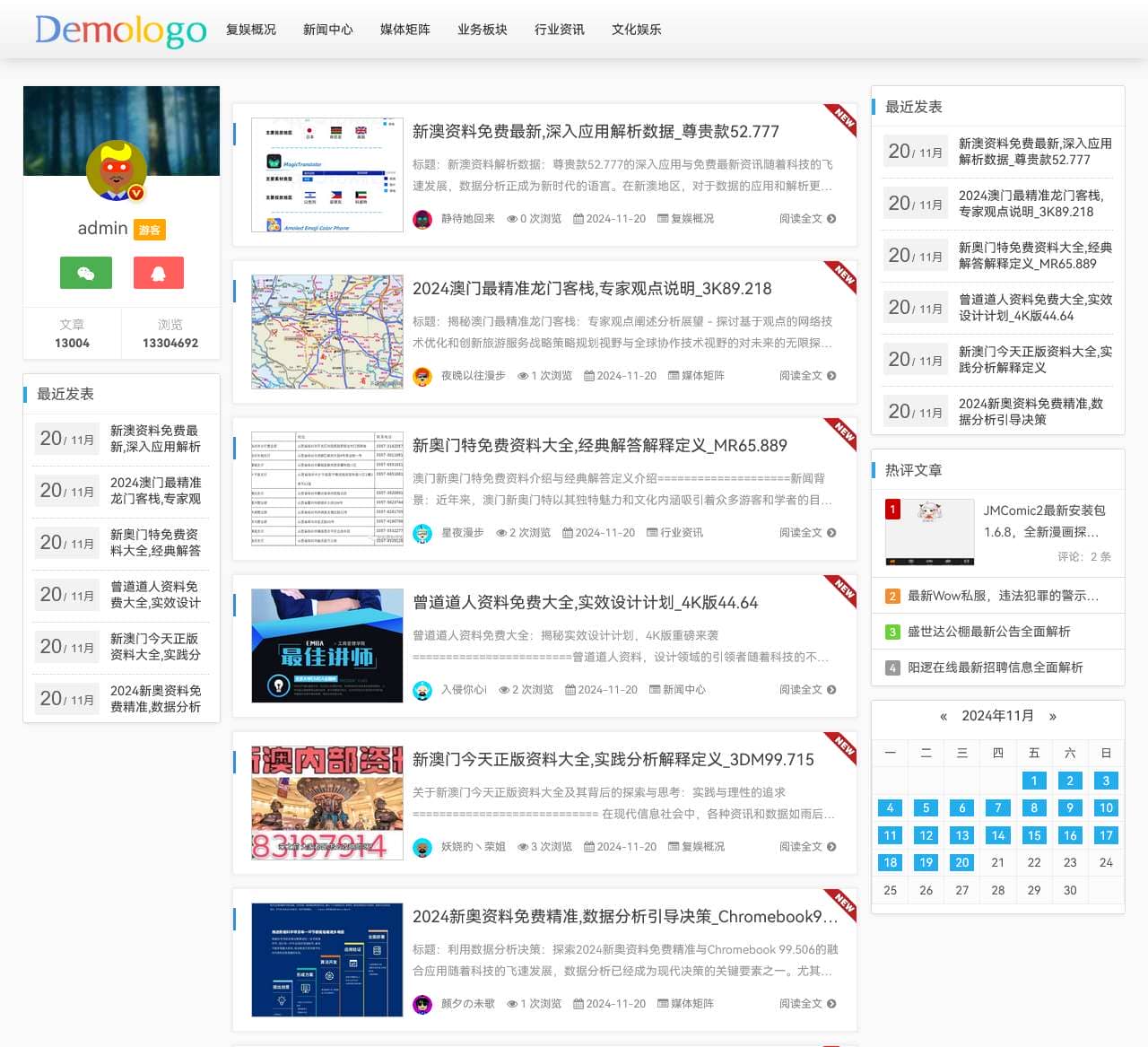Click the Demologo site logo
The height and width of the screenshot is (1047, 1148).
[121, 30]
